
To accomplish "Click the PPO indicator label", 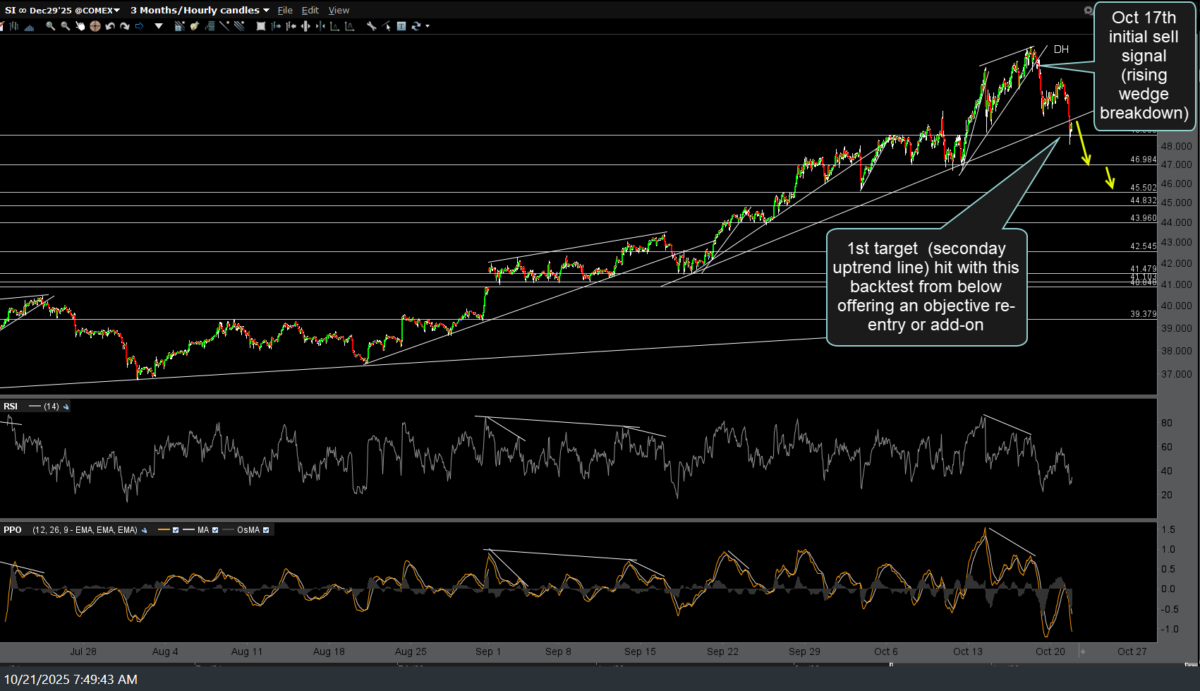I will click(x=13, y=530).
